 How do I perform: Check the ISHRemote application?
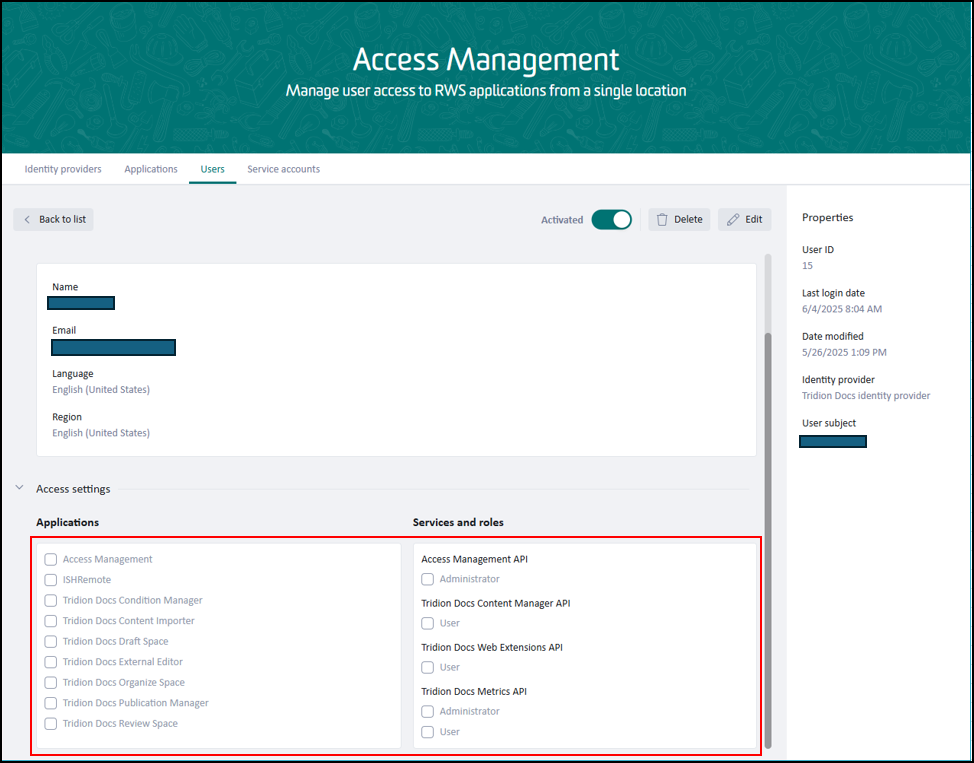coord(50,580)
